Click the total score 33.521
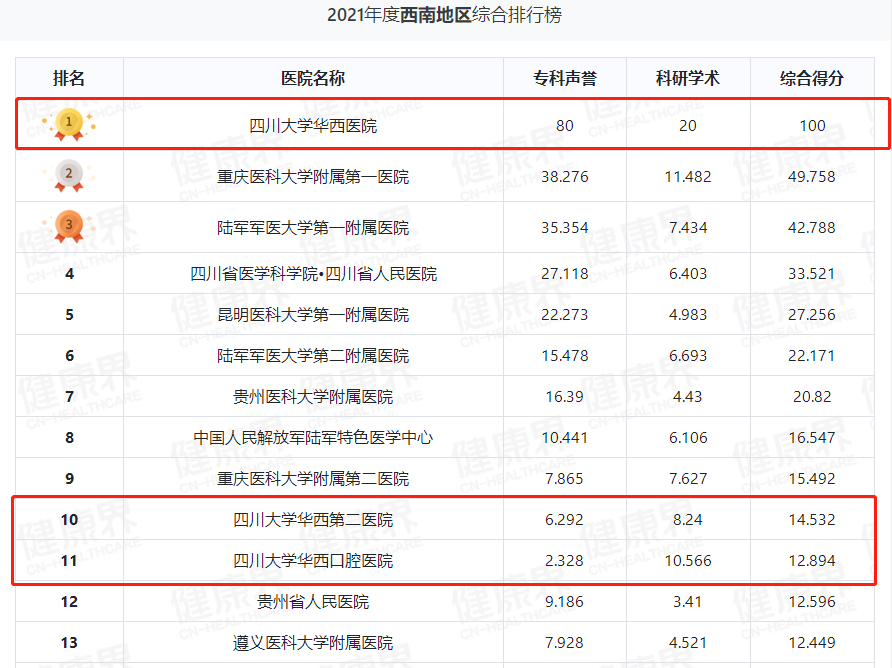Viewport: 892px width, 668px height. [x=812, y=274]
